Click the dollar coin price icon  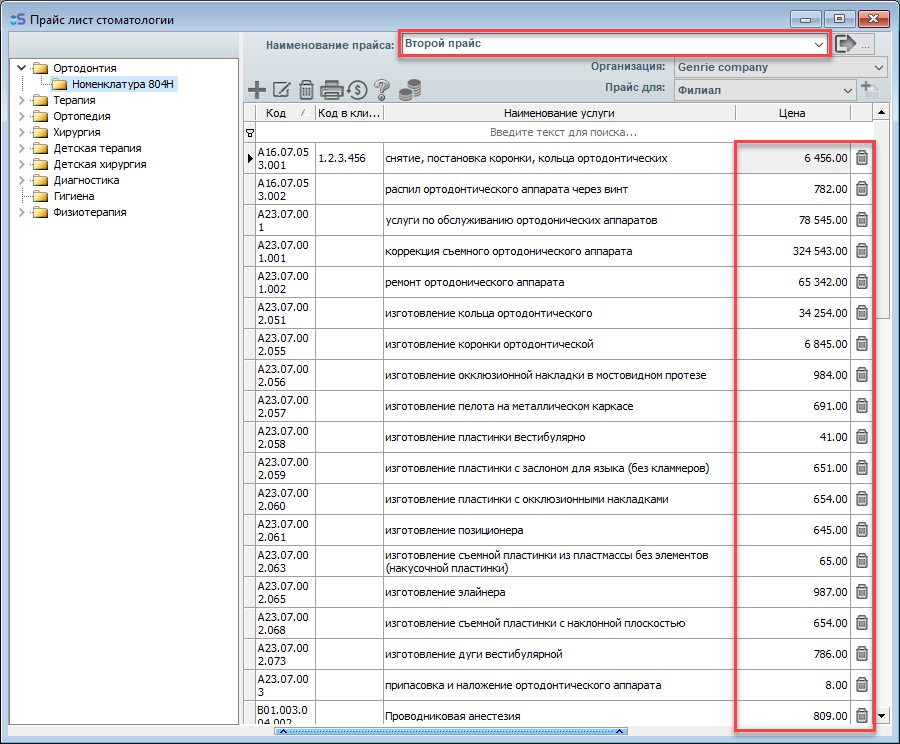tap(357, 90)
